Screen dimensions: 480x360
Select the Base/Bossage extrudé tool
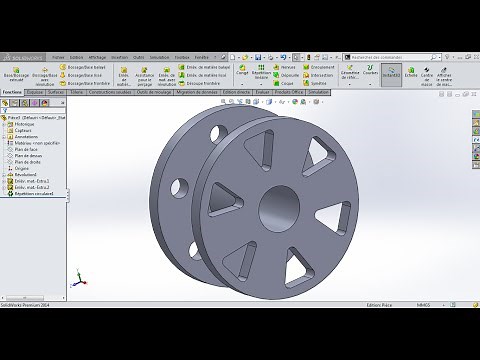click(x=16, y=75)
